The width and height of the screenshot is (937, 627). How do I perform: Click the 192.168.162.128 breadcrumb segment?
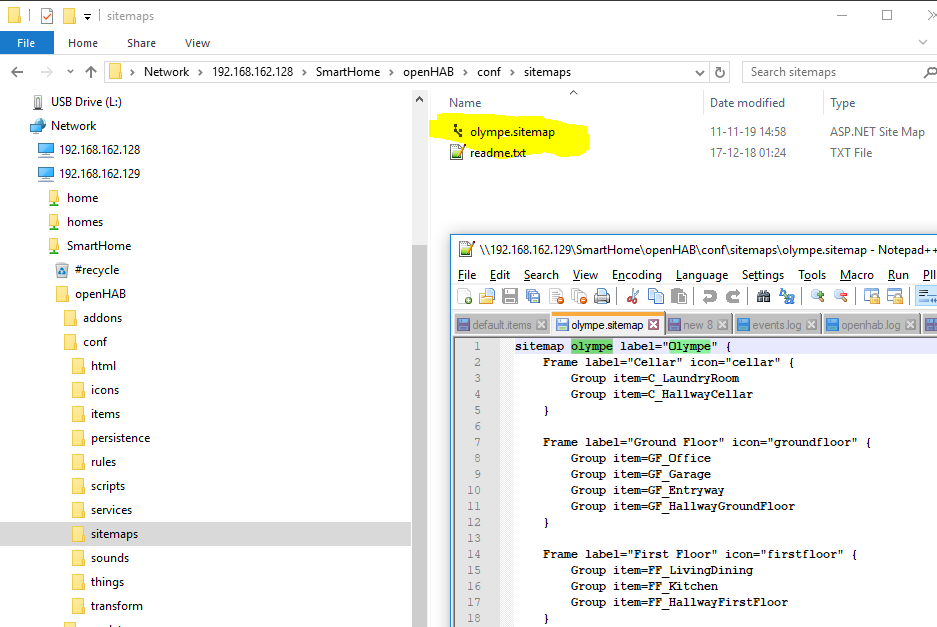point(253,72)
